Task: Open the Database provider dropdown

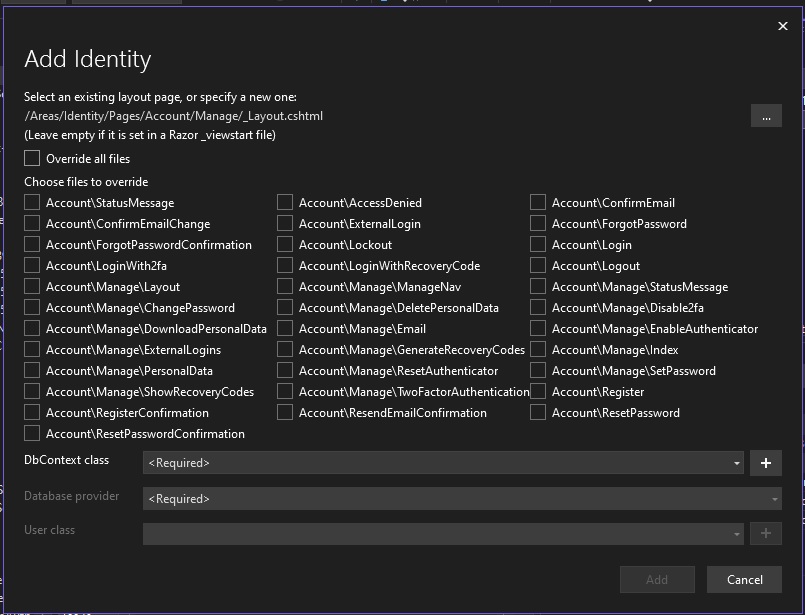Action: 462,498
